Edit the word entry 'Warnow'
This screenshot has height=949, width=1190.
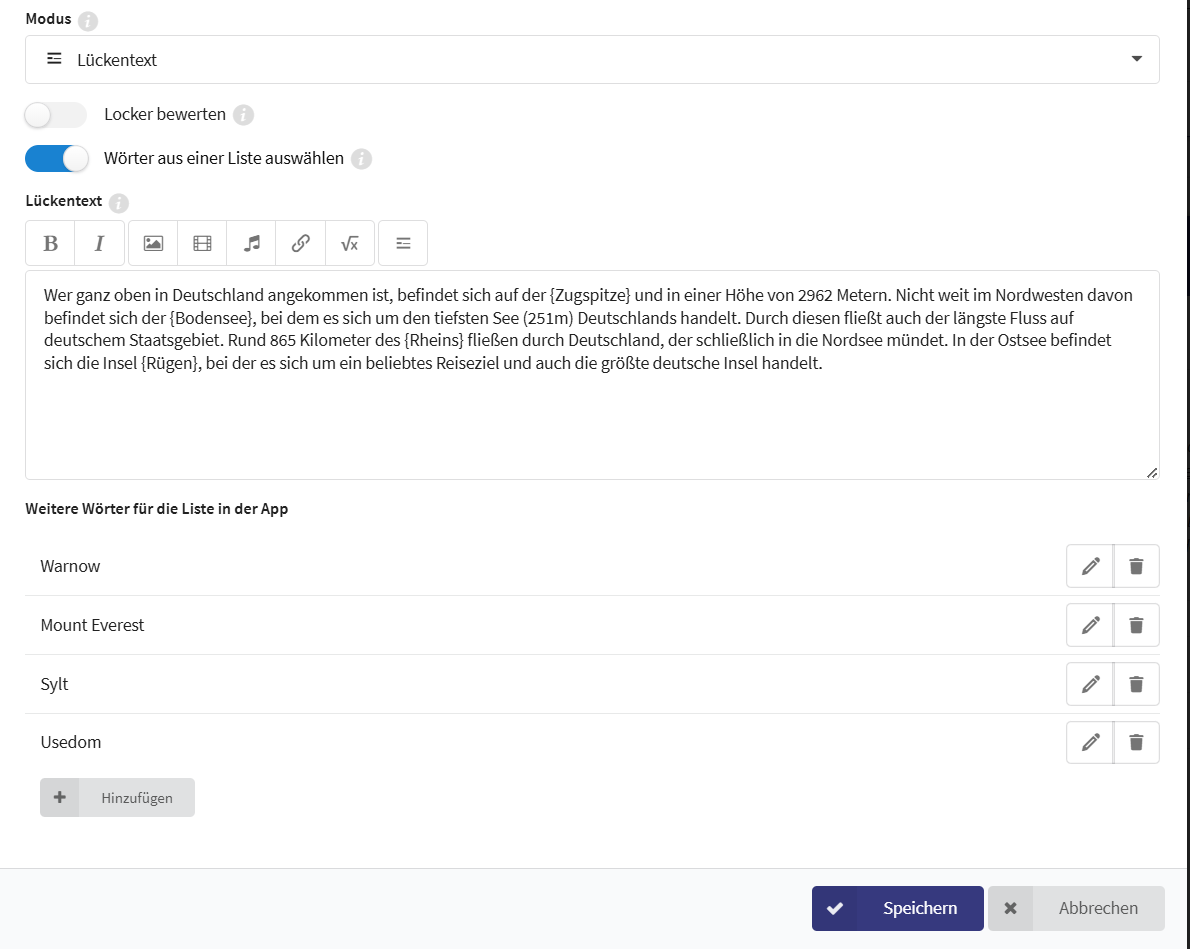(1089, 565)
